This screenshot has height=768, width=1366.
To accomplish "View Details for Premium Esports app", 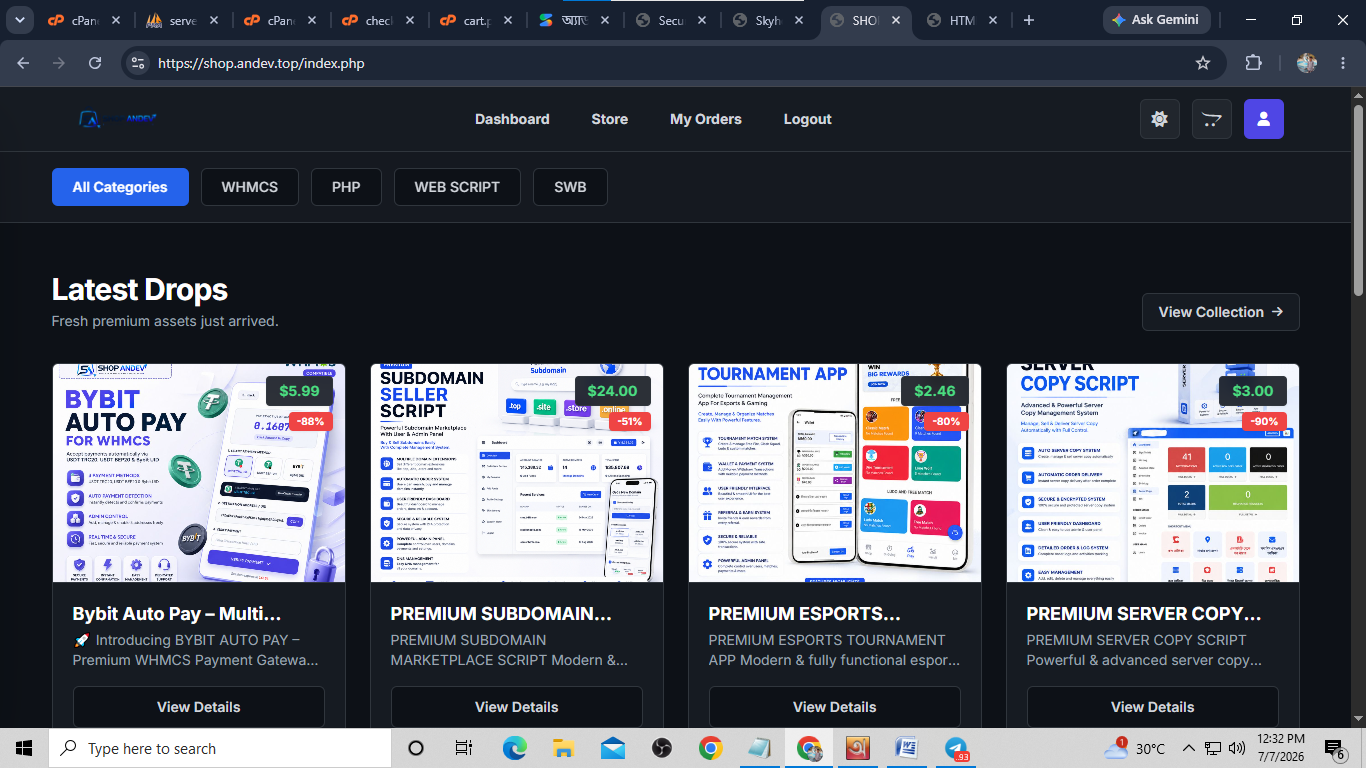I will click(x=835, y=707).
